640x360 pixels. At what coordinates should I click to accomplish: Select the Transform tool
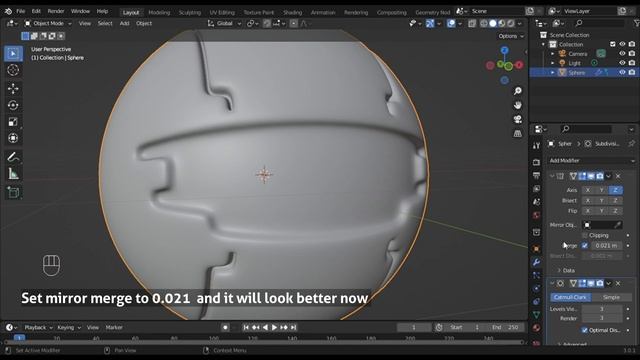point(13,138)
